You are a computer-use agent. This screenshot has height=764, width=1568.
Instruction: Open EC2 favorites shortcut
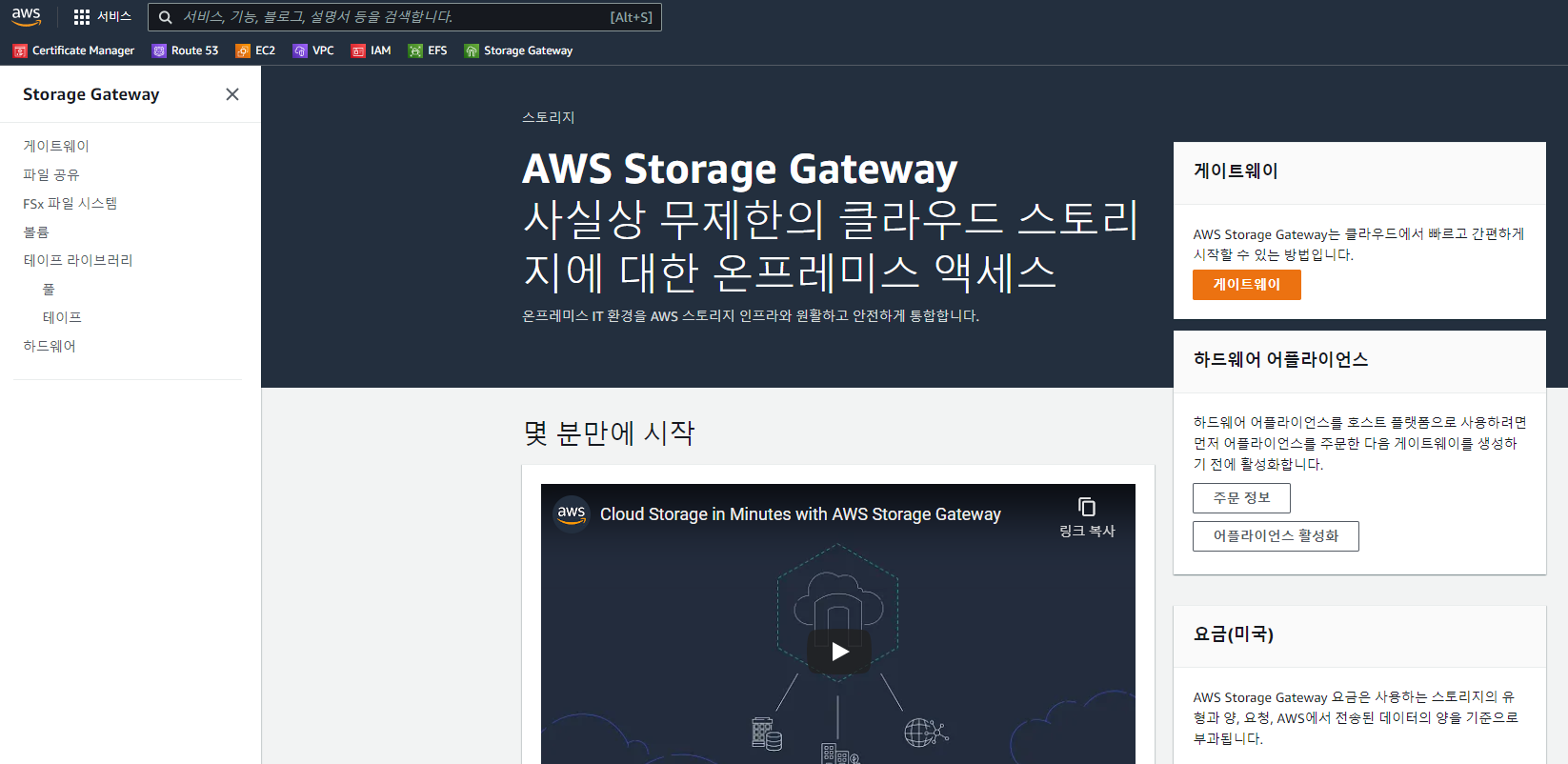pyautogui.click(x=255, y=50)
